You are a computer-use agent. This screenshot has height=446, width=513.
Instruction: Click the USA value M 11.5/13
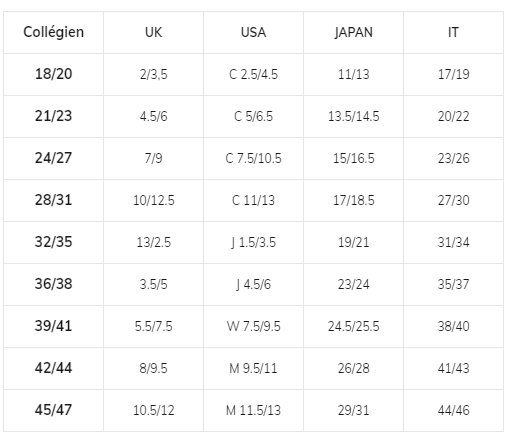253,410
